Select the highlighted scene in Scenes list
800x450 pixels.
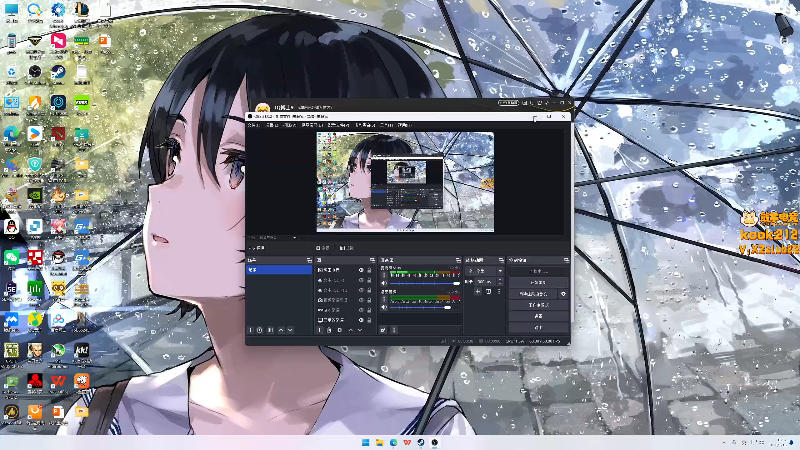[279, 270]
